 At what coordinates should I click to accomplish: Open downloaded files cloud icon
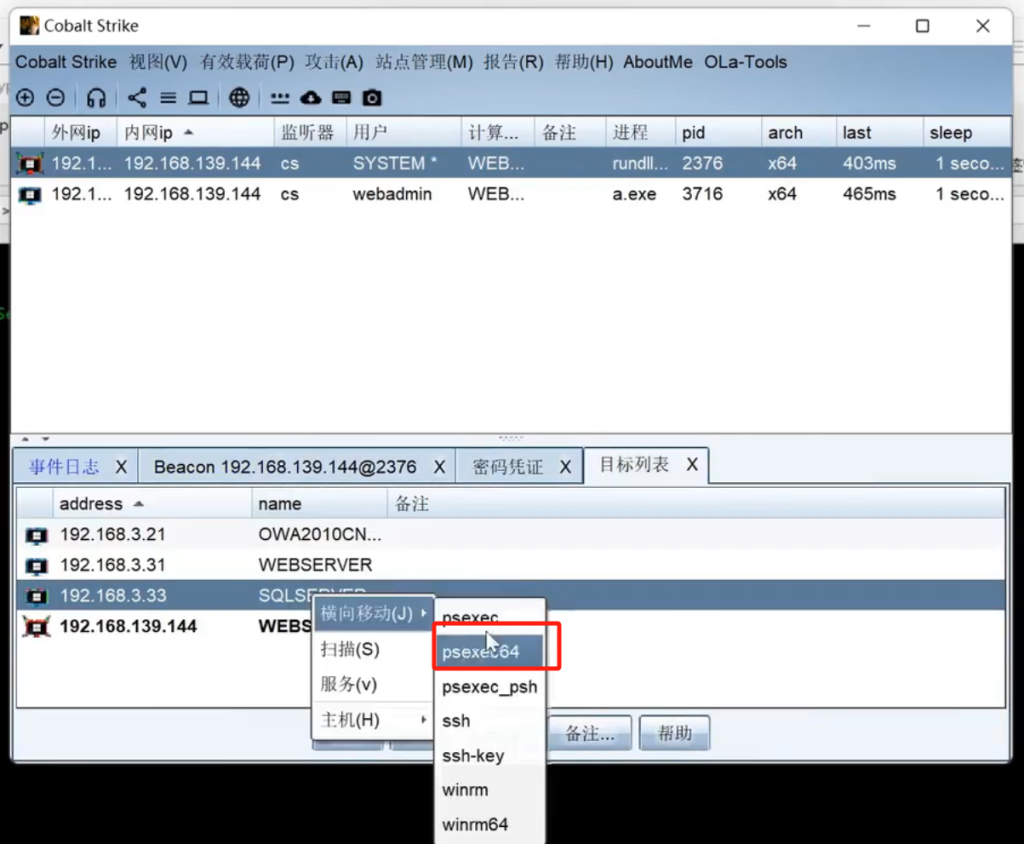click(x=311, y=98)
